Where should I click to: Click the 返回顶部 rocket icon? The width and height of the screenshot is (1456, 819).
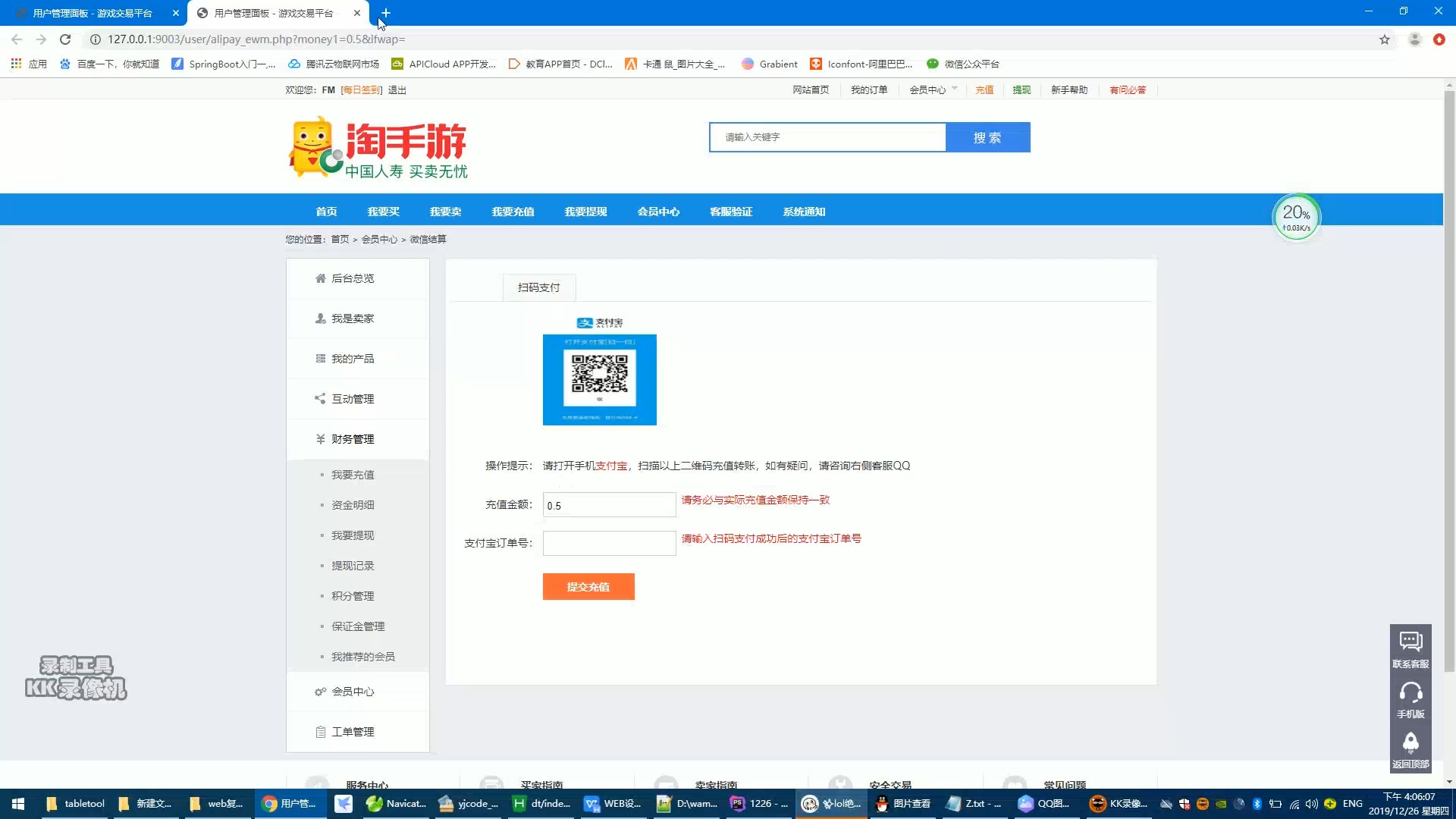pos(1410,749)
